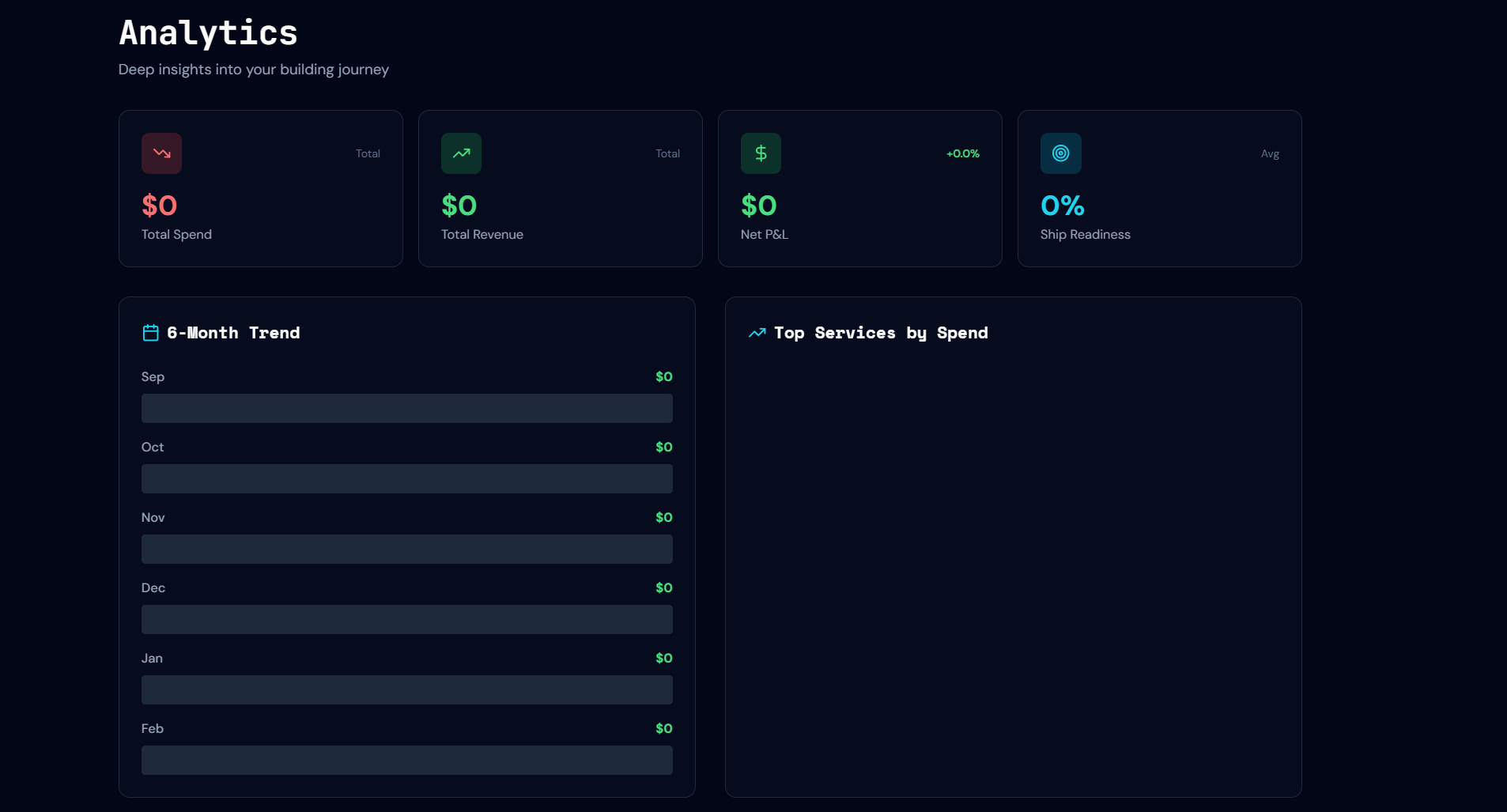The width and height of the screenshot is (1507, 812).
Task: Select the $0 value under Total Revenue
Action: [x=459, y=206]
